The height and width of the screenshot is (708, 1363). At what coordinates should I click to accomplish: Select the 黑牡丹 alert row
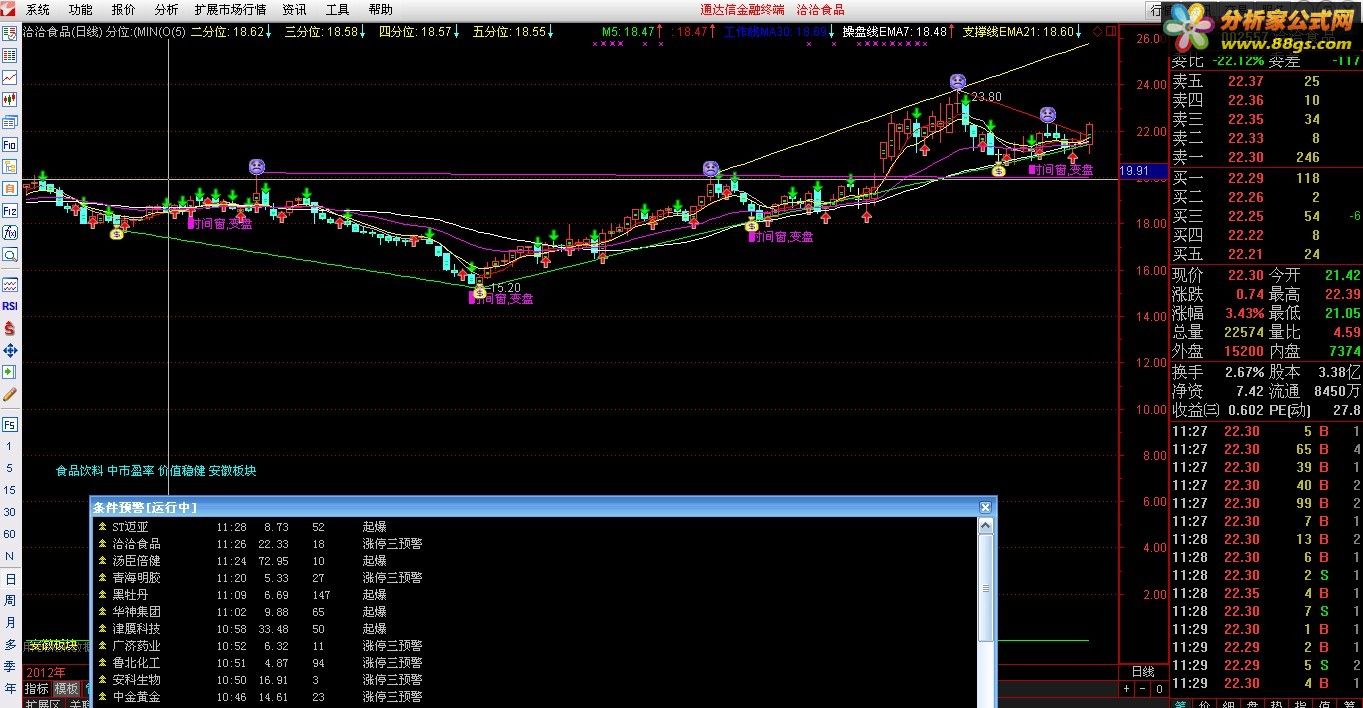click(x=535, y=595)
